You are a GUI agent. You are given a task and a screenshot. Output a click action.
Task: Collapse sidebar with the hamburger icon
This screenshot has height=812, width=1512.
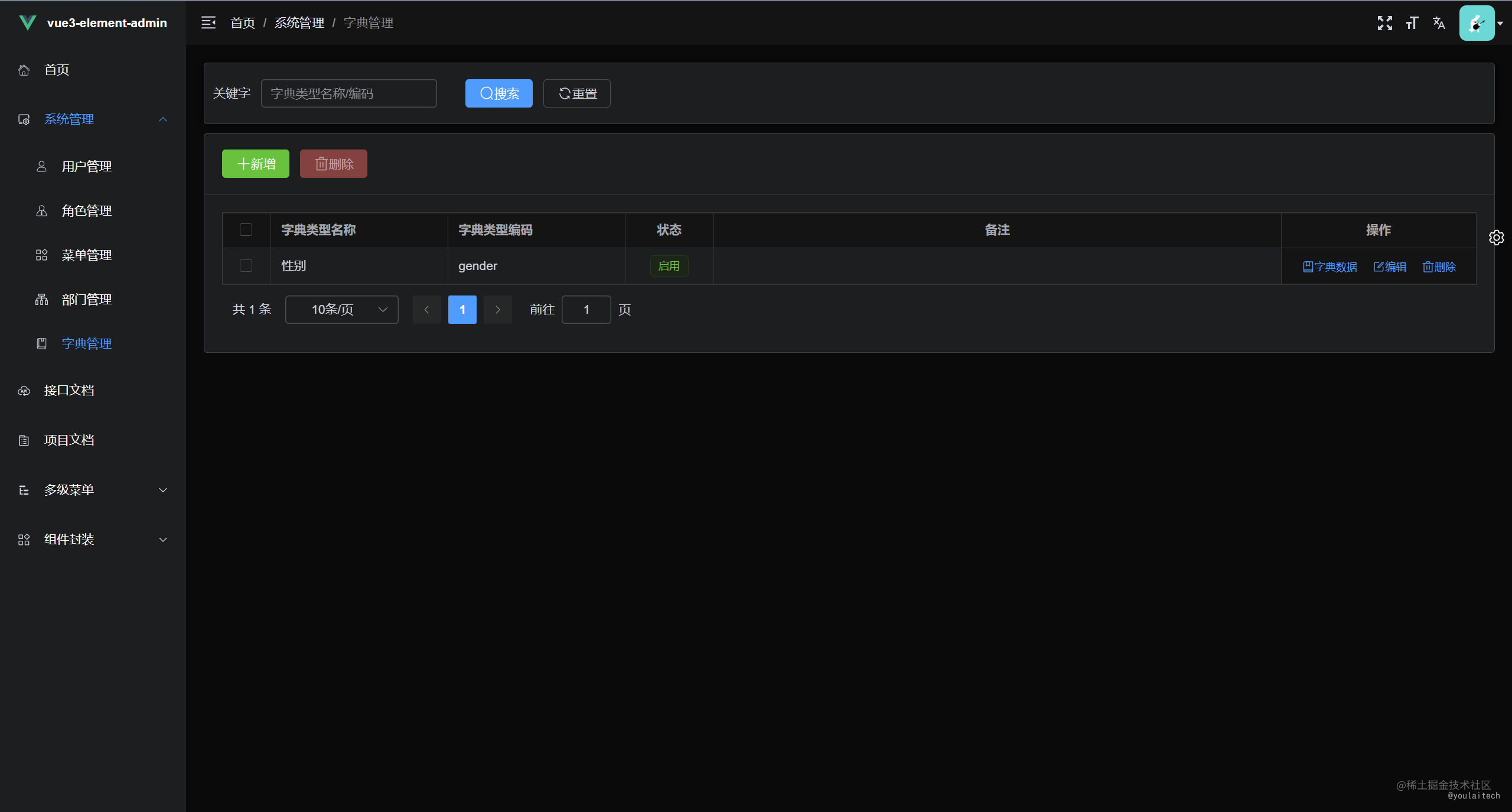point(208,22)
